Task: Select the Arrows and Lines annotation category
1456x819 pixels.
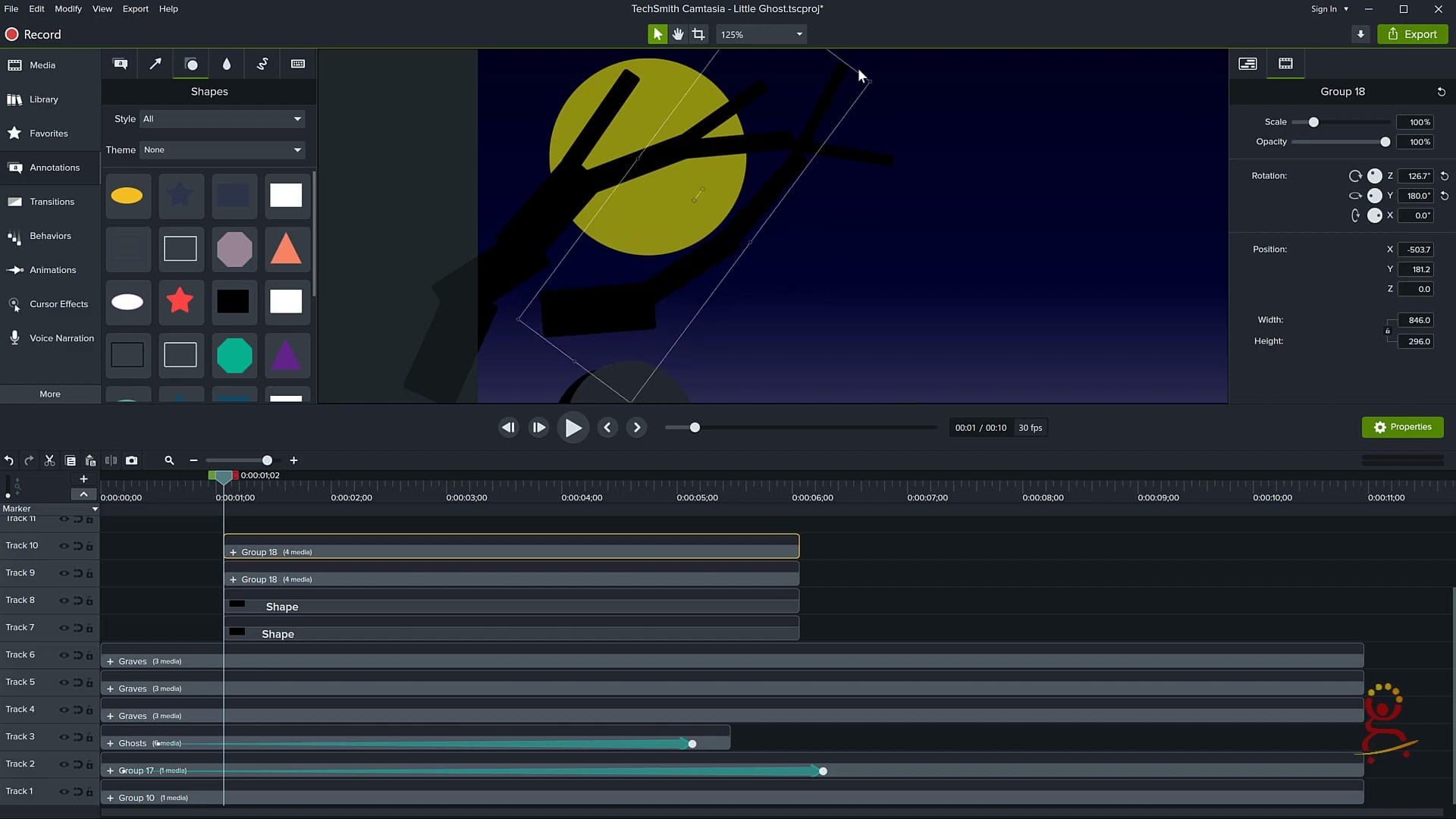Action: click(x=155, y=64)
